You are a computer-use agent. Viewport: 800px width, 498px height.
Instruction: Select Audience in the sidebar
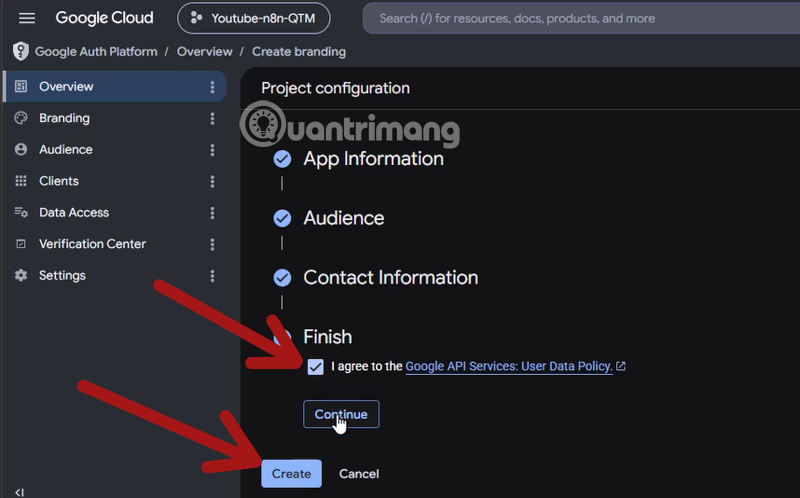click(115, 150)
